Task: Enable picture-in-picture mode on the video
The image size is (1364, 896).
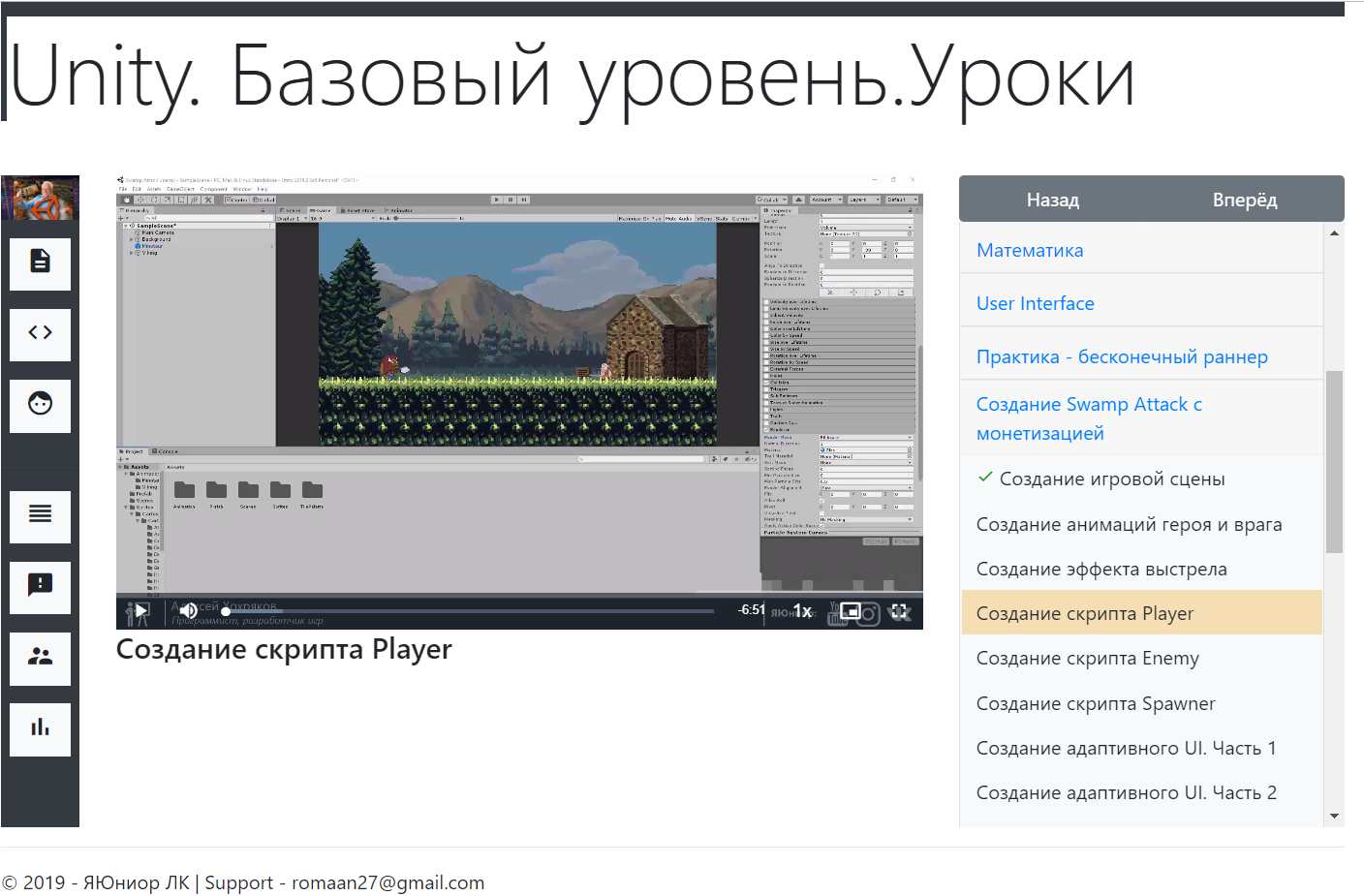Action: [x=851, y=610]
